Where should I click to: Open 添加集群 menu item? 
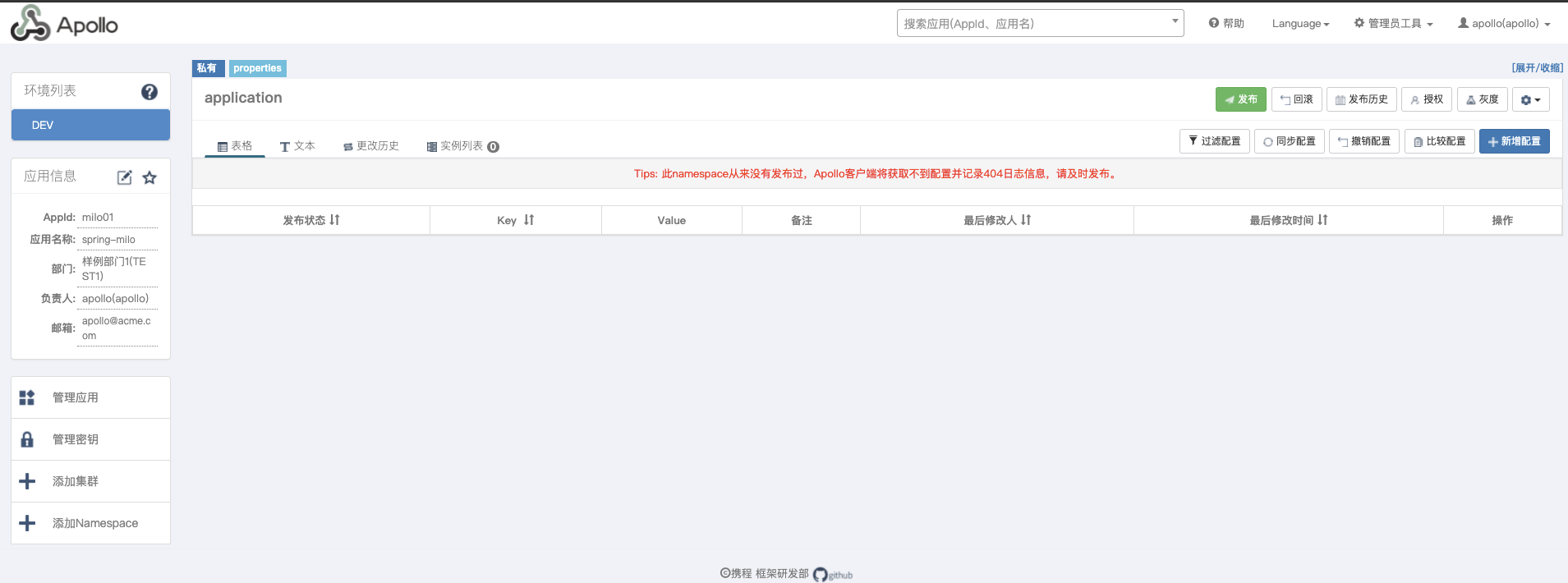(90, 481)
